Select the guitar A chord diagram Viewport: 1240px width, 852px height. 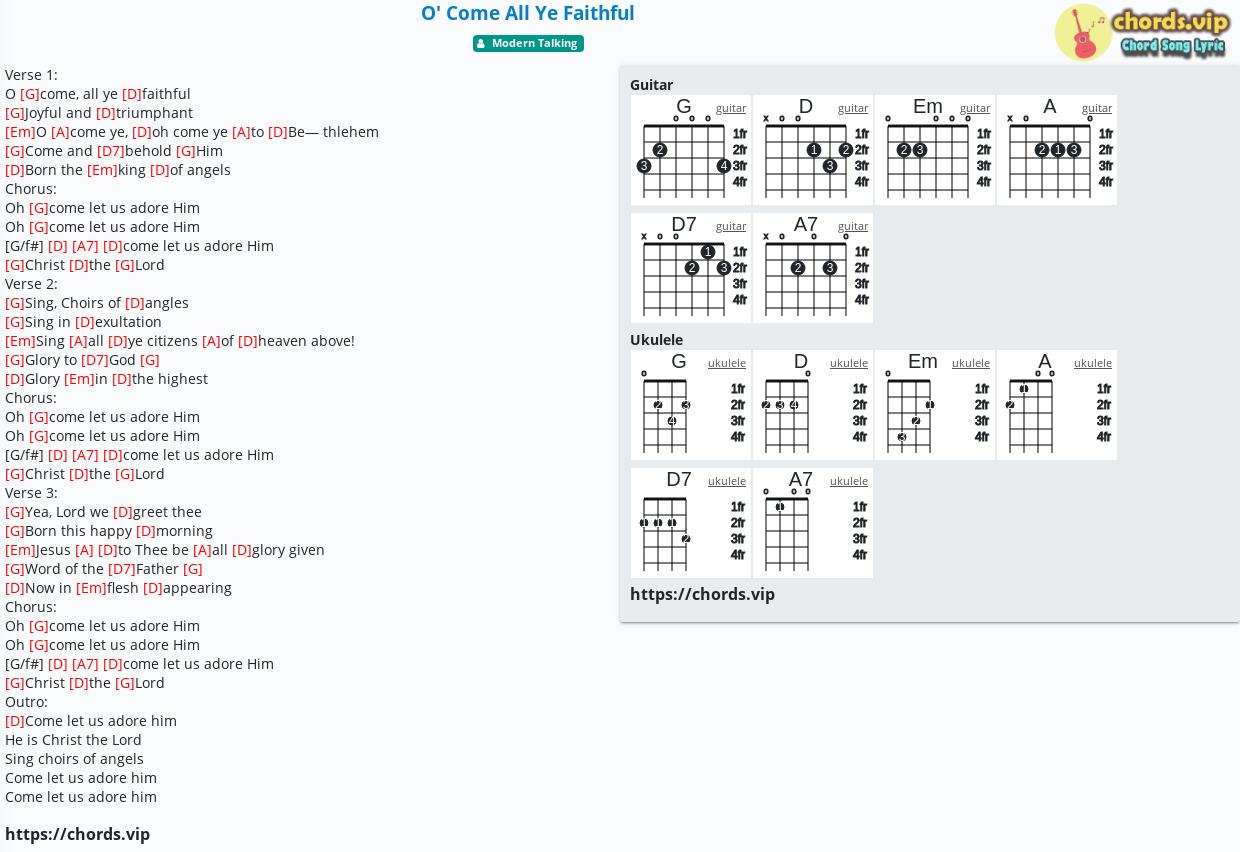coord(1057,150)
